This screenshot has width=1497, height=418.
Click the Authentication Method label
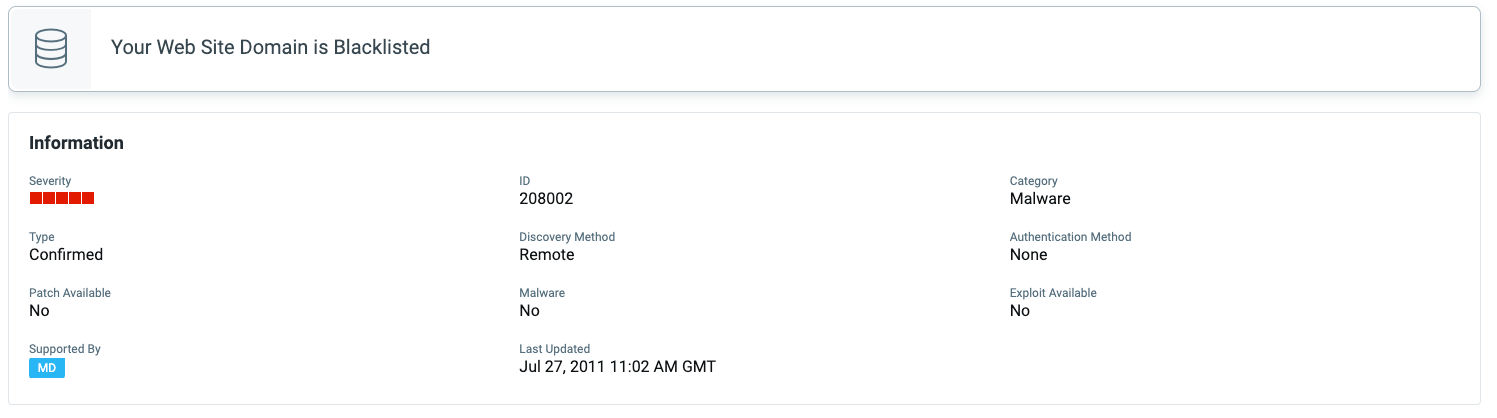tap(1071, 237)
